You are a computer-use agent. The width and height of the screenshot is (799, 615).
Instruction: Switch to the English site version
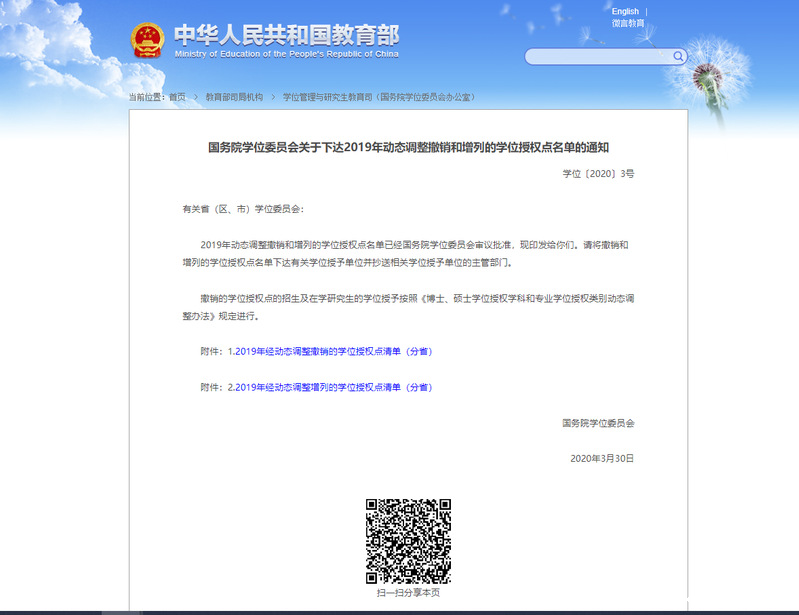[625, 12]
